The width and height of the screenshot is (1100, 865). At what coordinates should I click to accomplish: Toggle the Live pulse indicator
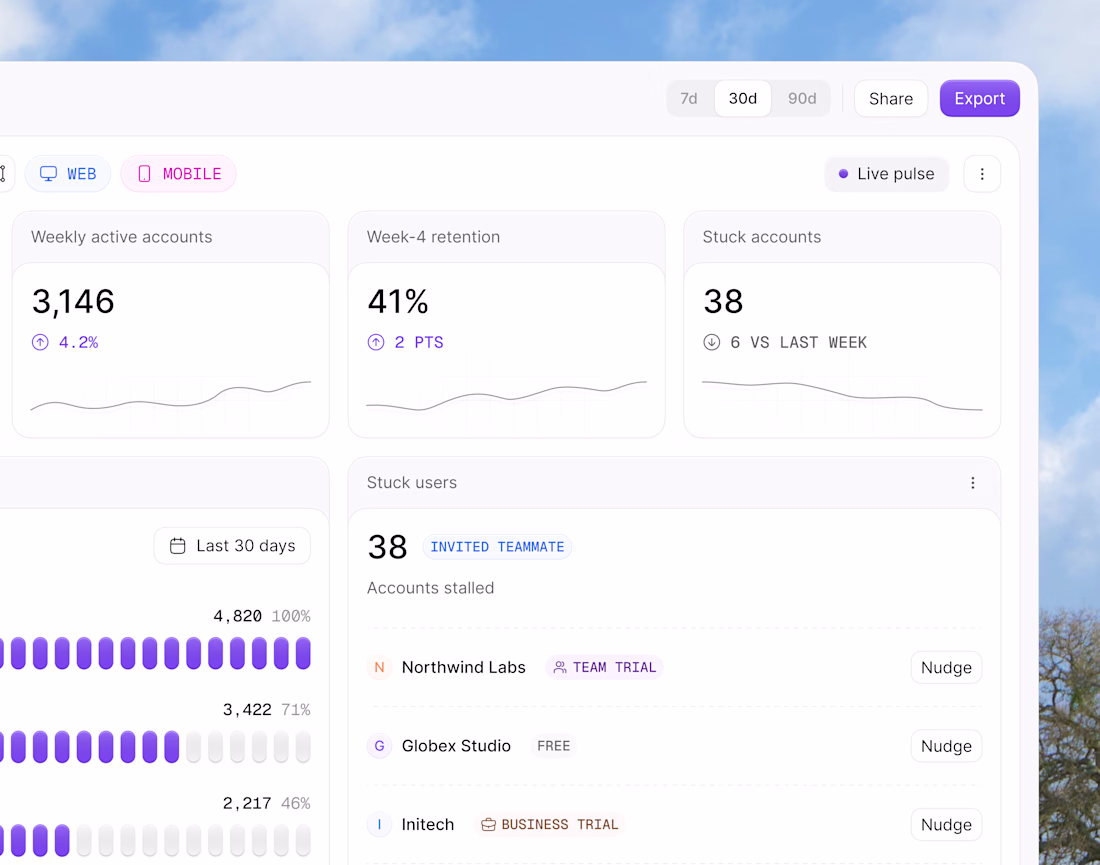click(x=887, y=174)
